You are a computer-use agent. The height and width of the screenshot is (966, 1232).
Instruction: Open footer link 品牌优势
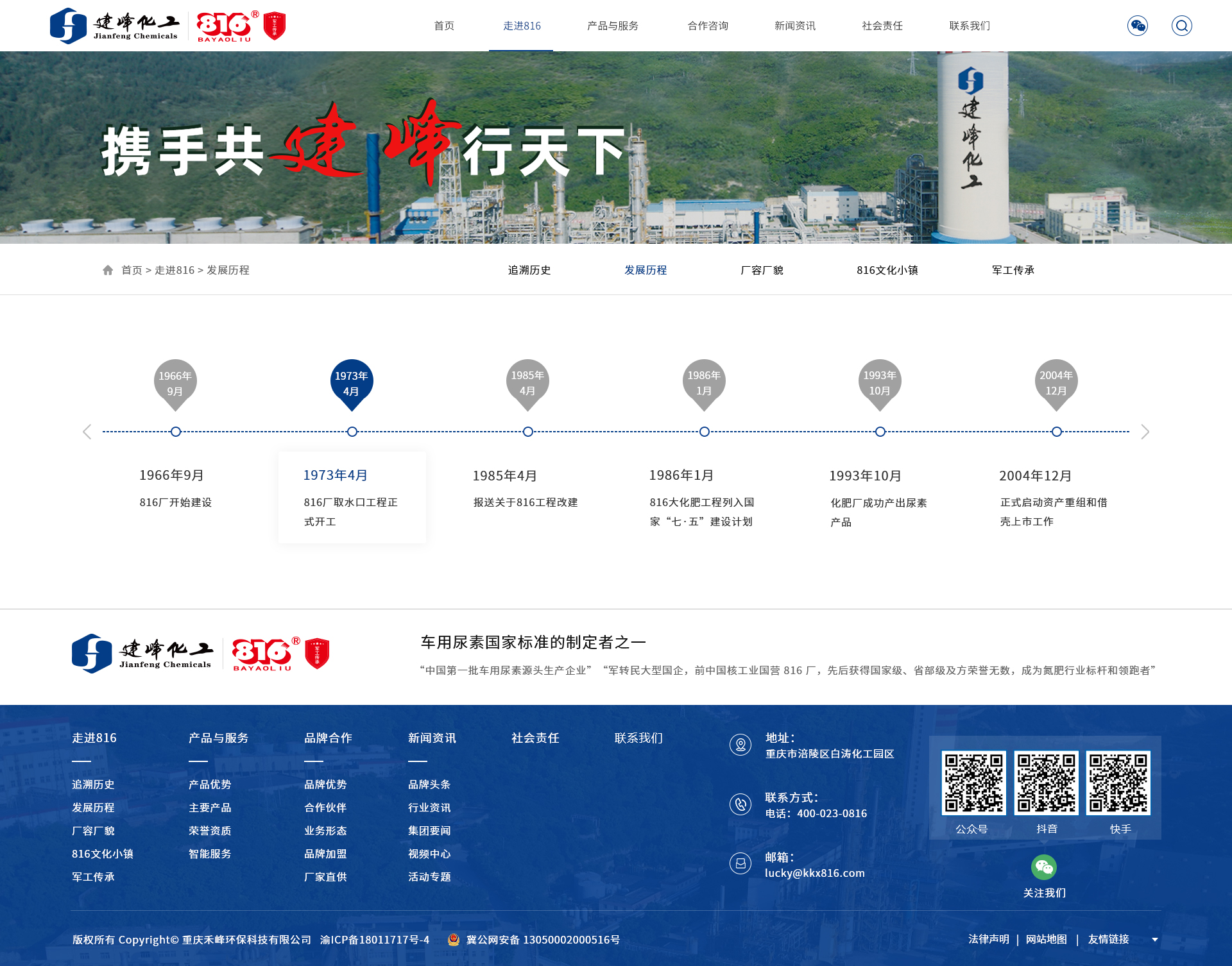pyautogui.click(x=325, y=784)
